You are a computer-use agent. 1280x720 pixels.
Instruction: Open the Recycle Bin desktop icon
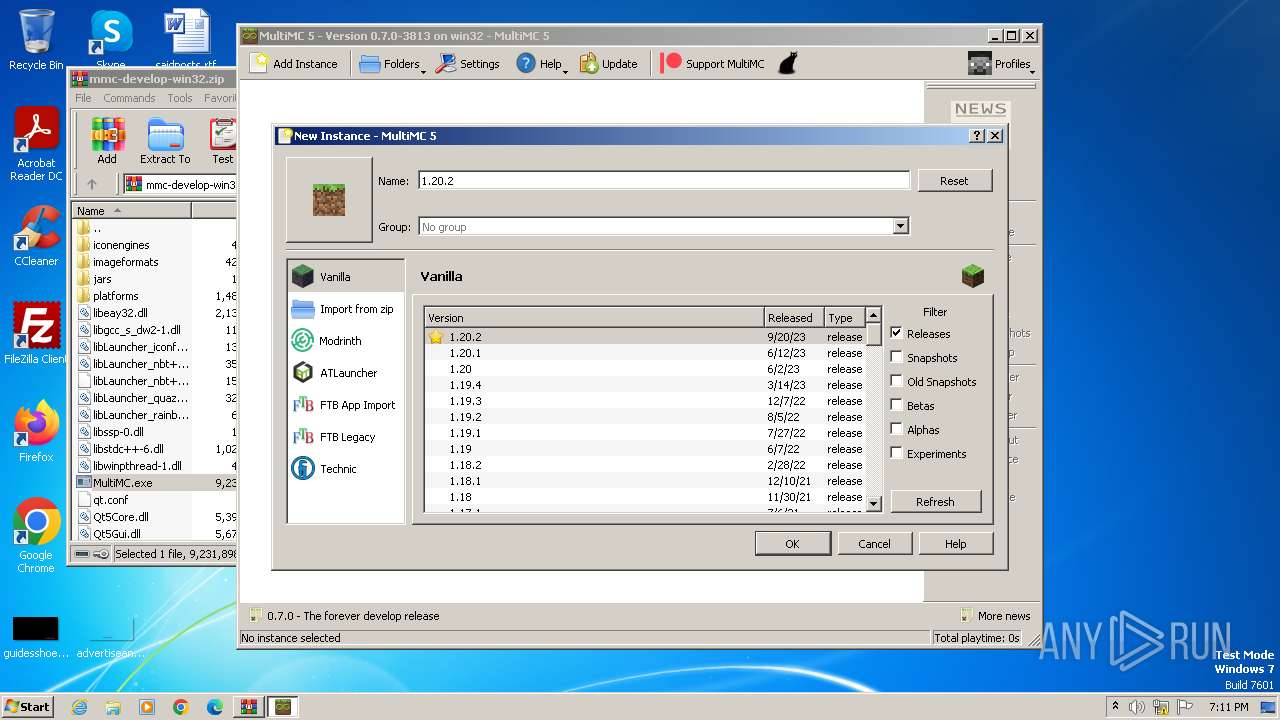coord(36,40)
